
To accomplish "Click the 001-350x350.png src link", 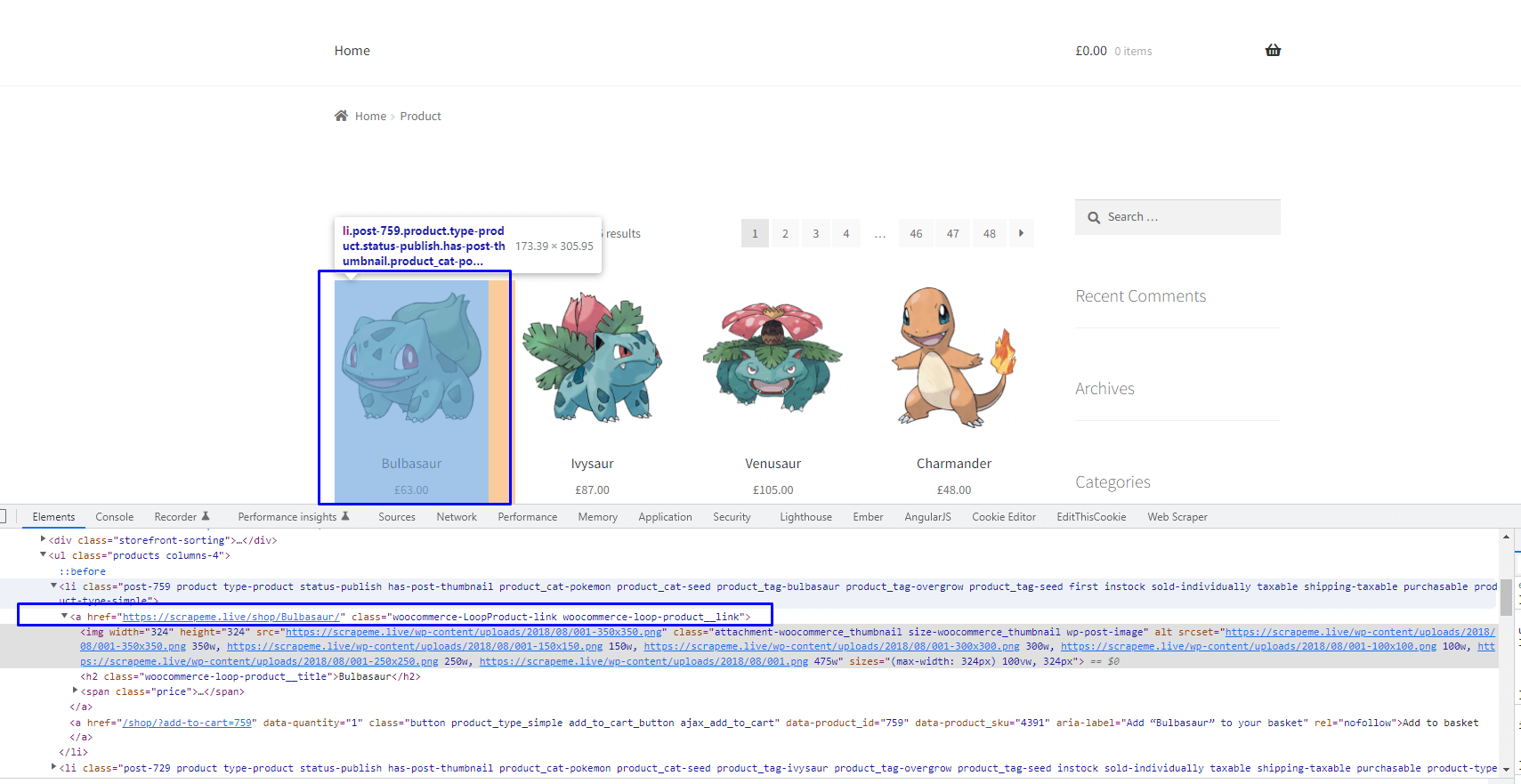I will pyautogui.click(x=473, y=632).
